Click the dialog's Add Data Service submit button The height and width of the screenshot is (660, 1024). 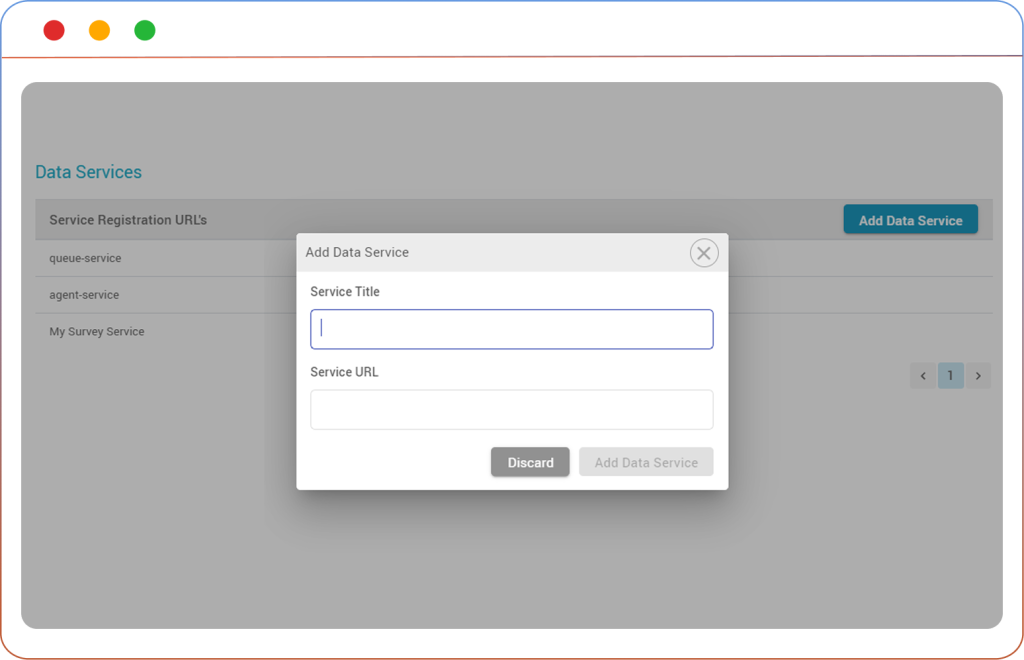point(646,462)
